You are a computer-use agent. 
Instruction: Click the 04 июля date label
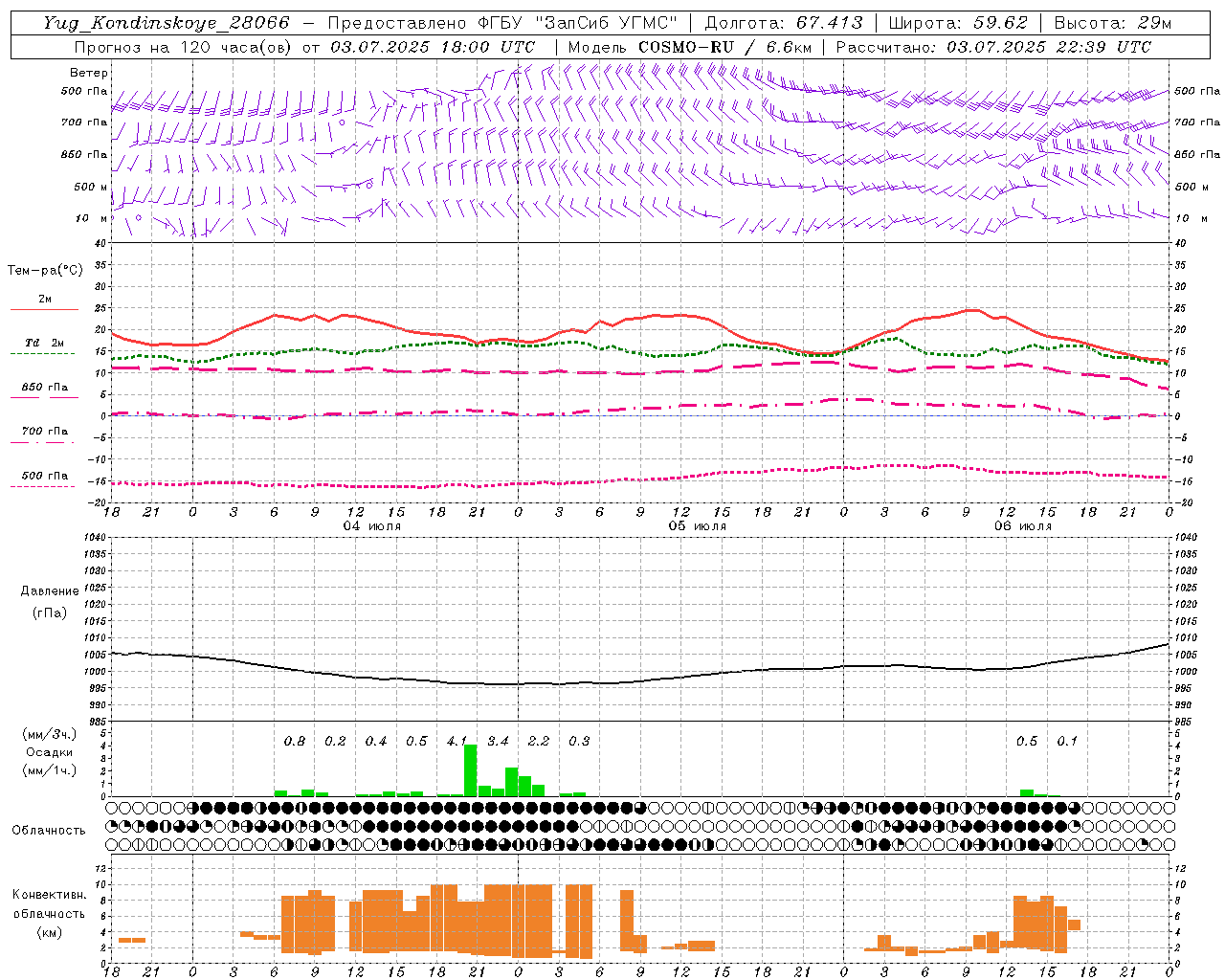(372, 526)
